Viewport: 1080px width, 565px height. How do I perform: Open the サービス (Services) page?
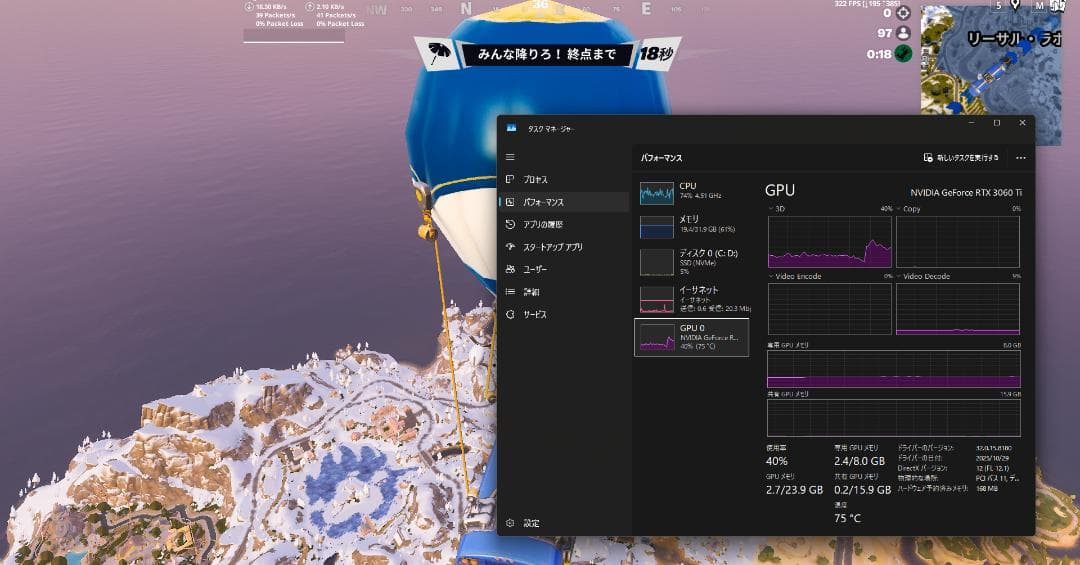563,314
